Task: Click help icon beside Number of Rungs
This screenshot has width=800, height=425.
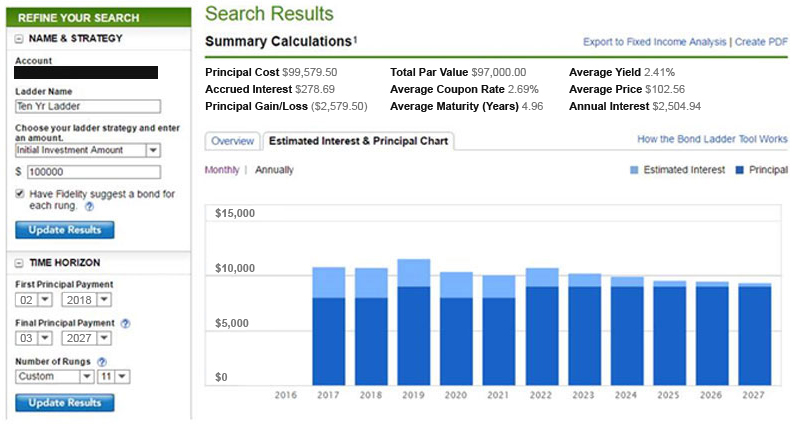Action: click(x=103, y=360)
